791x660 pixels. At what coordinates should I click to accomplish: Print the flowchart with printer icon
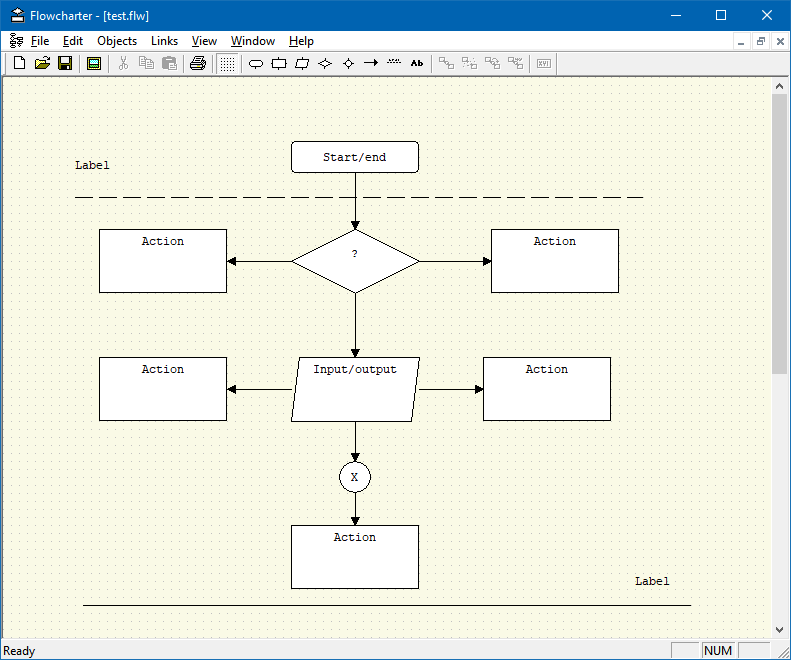[x=198, y=63]
